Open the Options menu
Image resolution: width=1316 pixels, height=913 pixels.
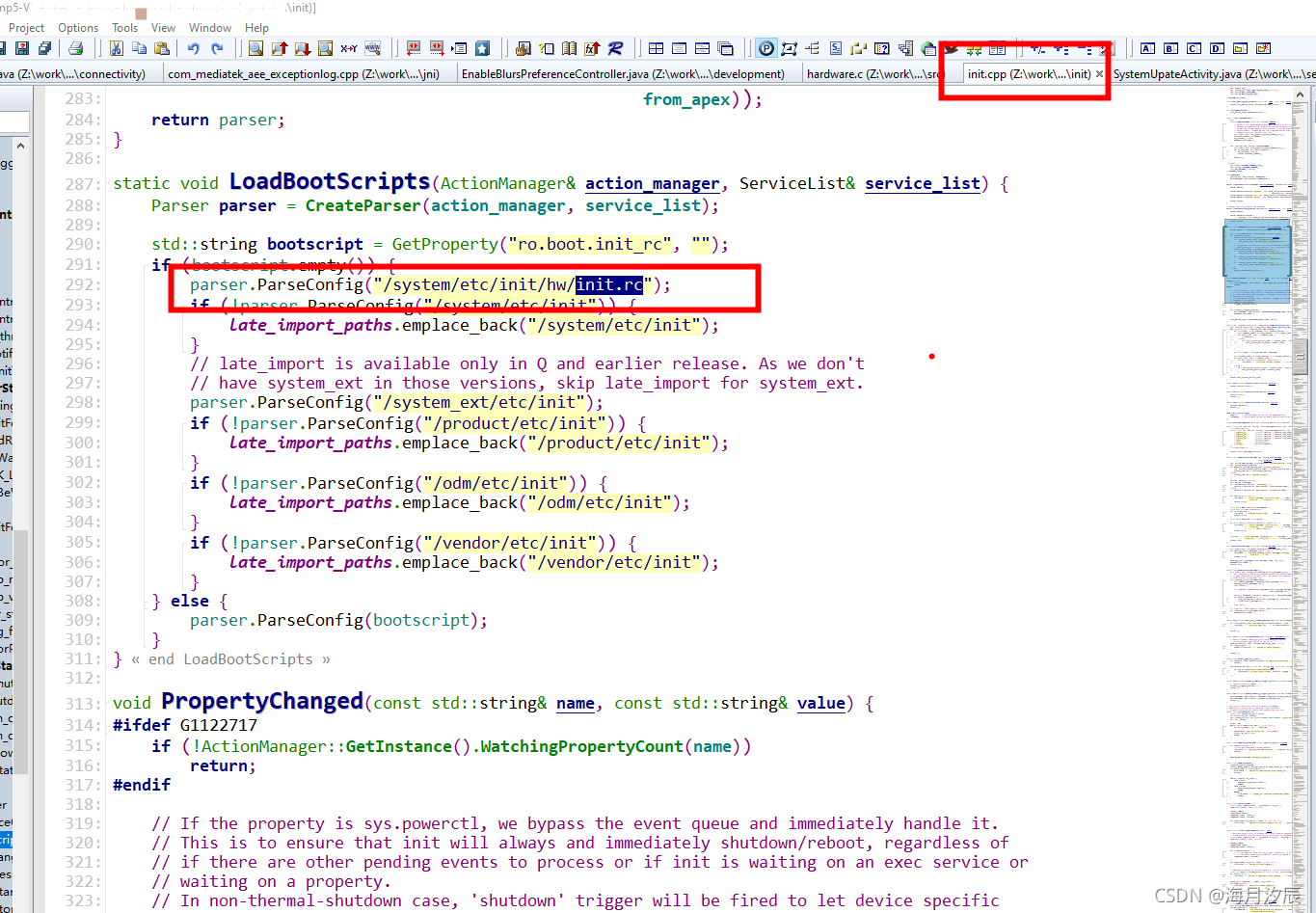[78, 28]
